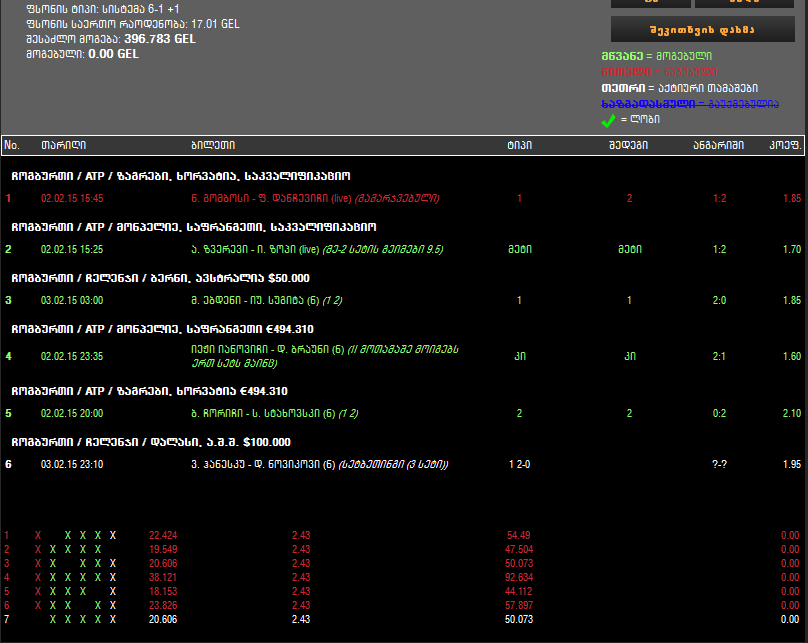Screen dimensions: 808x643
Task: Click the category header ending with $100.000
Action: pos(151,442)
